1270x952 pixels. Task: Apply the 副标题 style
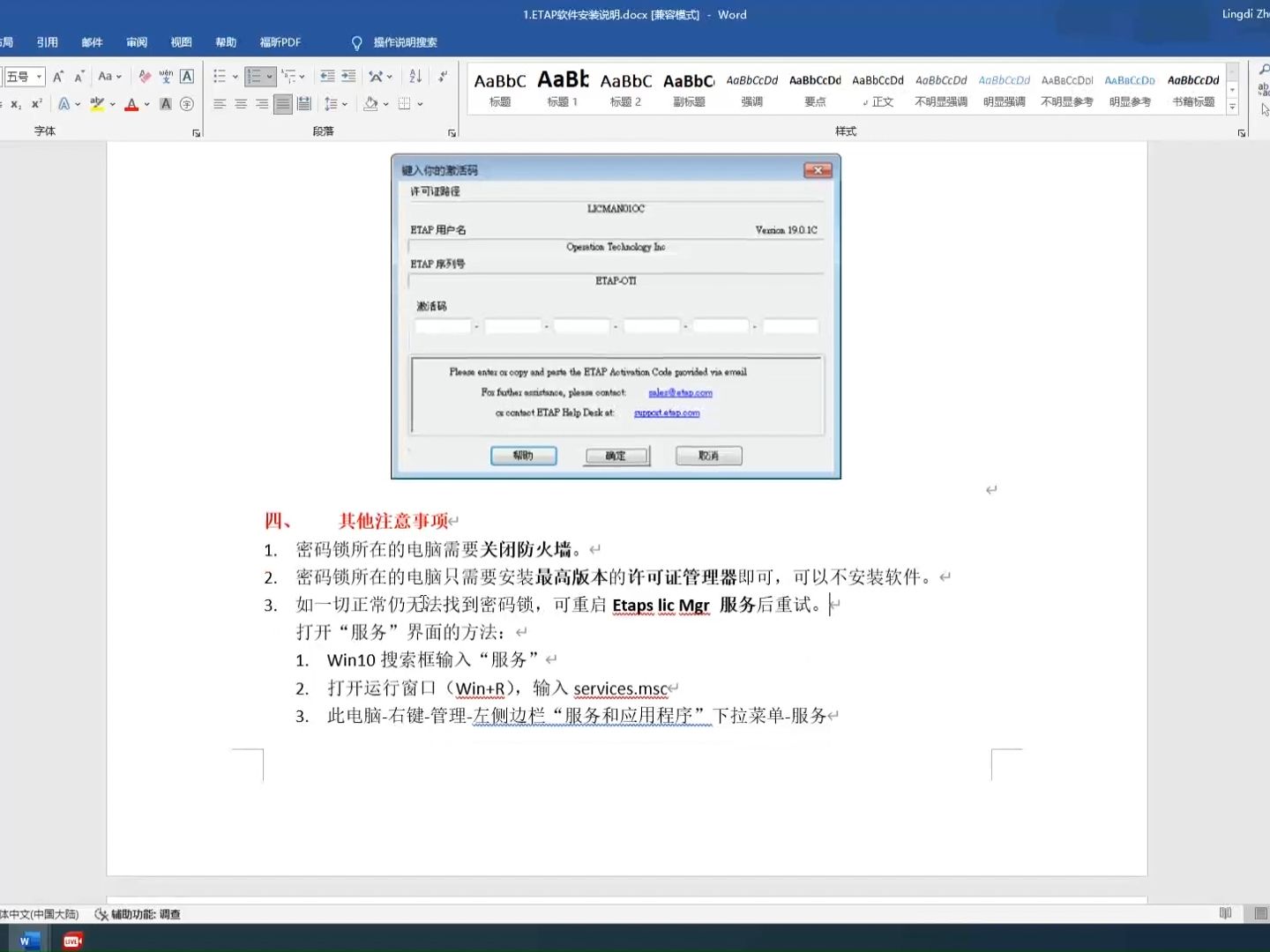(x=689, y=89)
